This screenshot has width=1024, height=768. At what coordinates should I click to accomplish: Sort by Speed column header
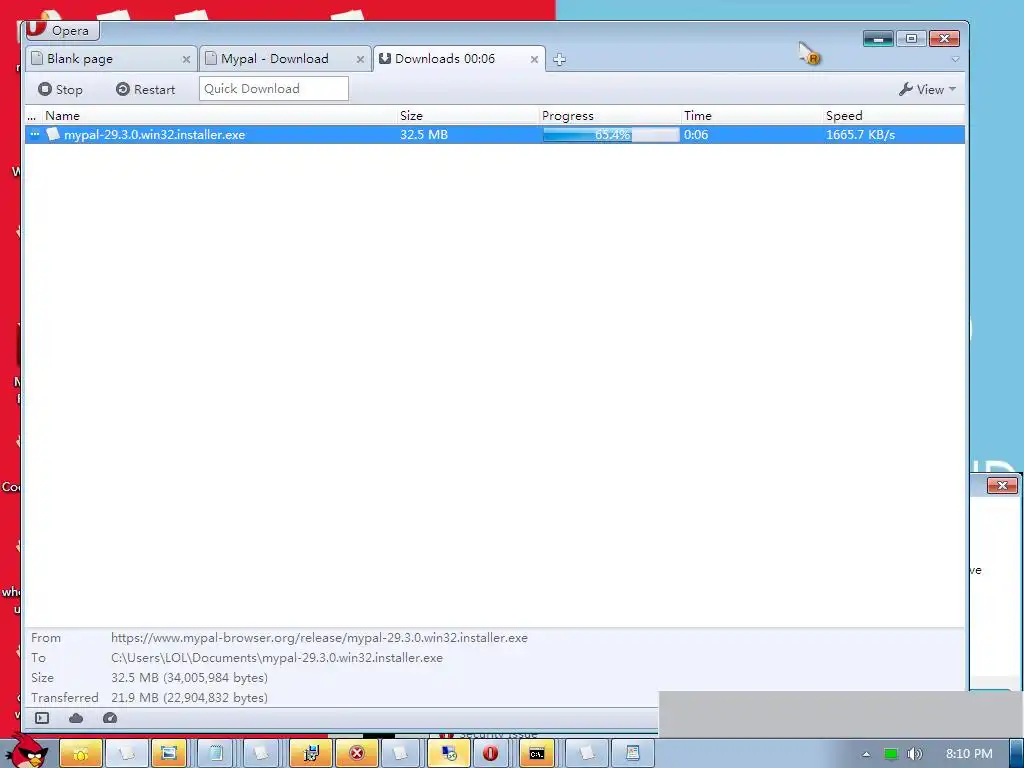[893, 116]
